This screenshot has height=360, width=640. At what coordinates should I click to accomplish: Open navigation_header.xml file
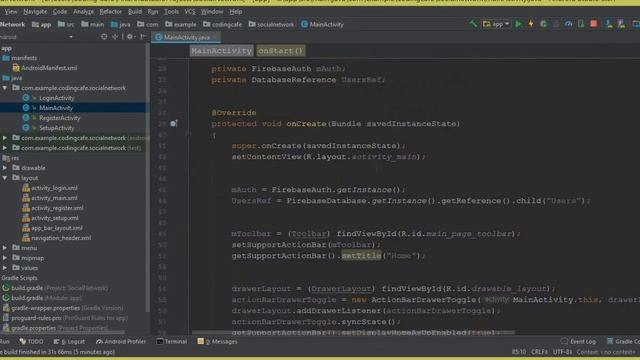57,238
